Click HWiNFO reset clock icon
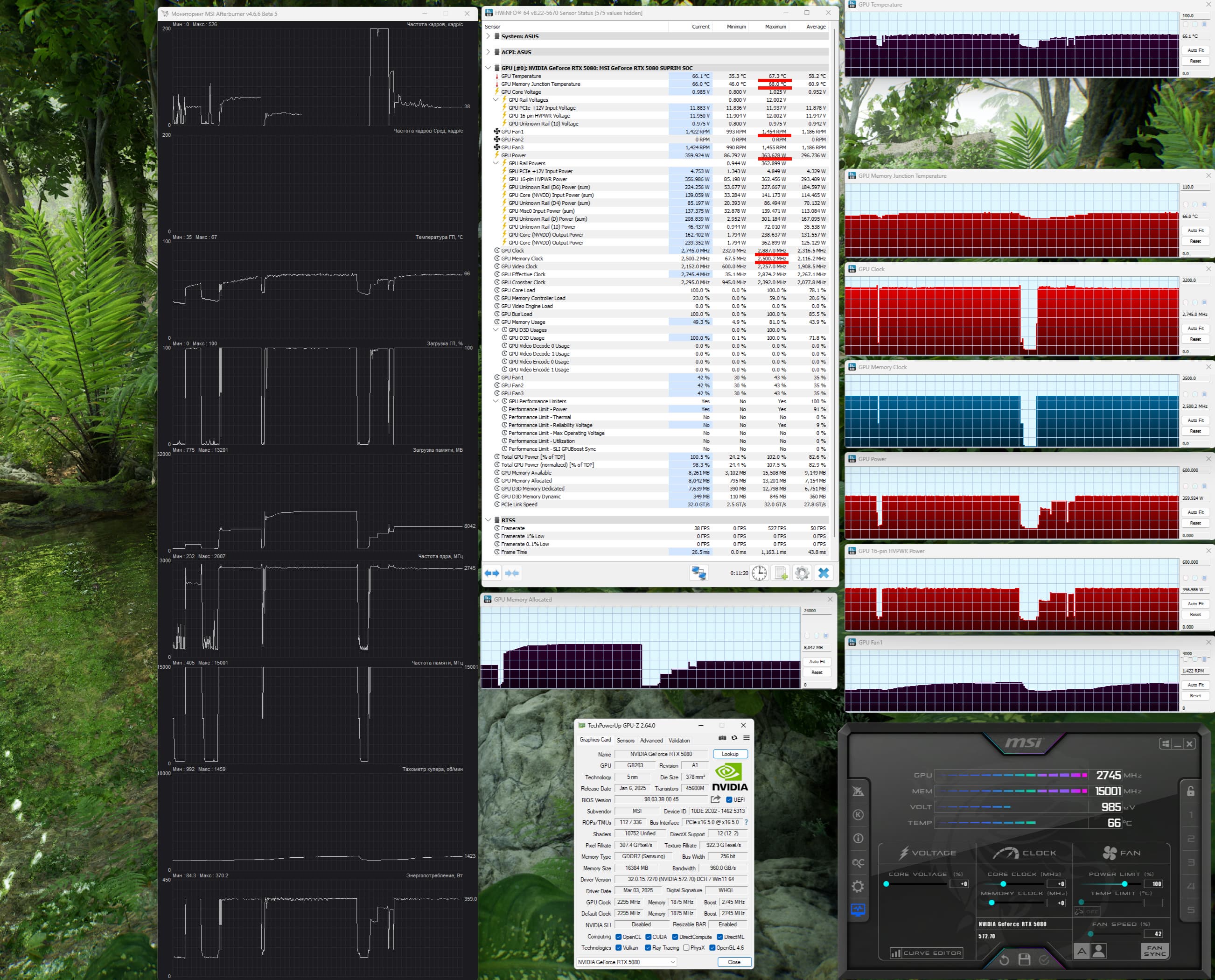1215x980 pixels. tap(759, 573)
